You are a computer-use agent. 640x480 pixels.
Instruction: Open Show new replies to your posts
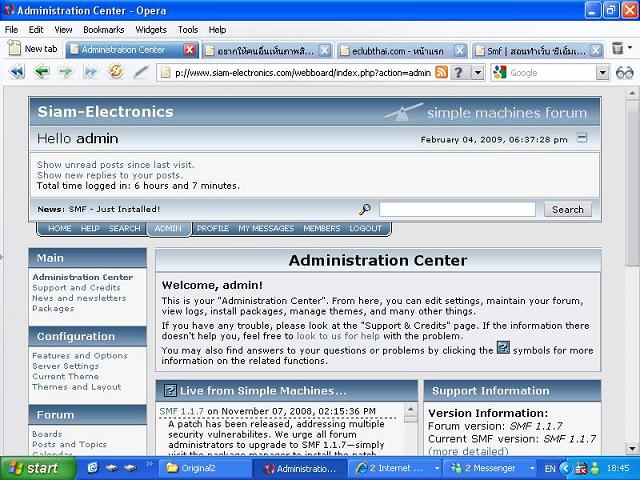click(110, 175)
